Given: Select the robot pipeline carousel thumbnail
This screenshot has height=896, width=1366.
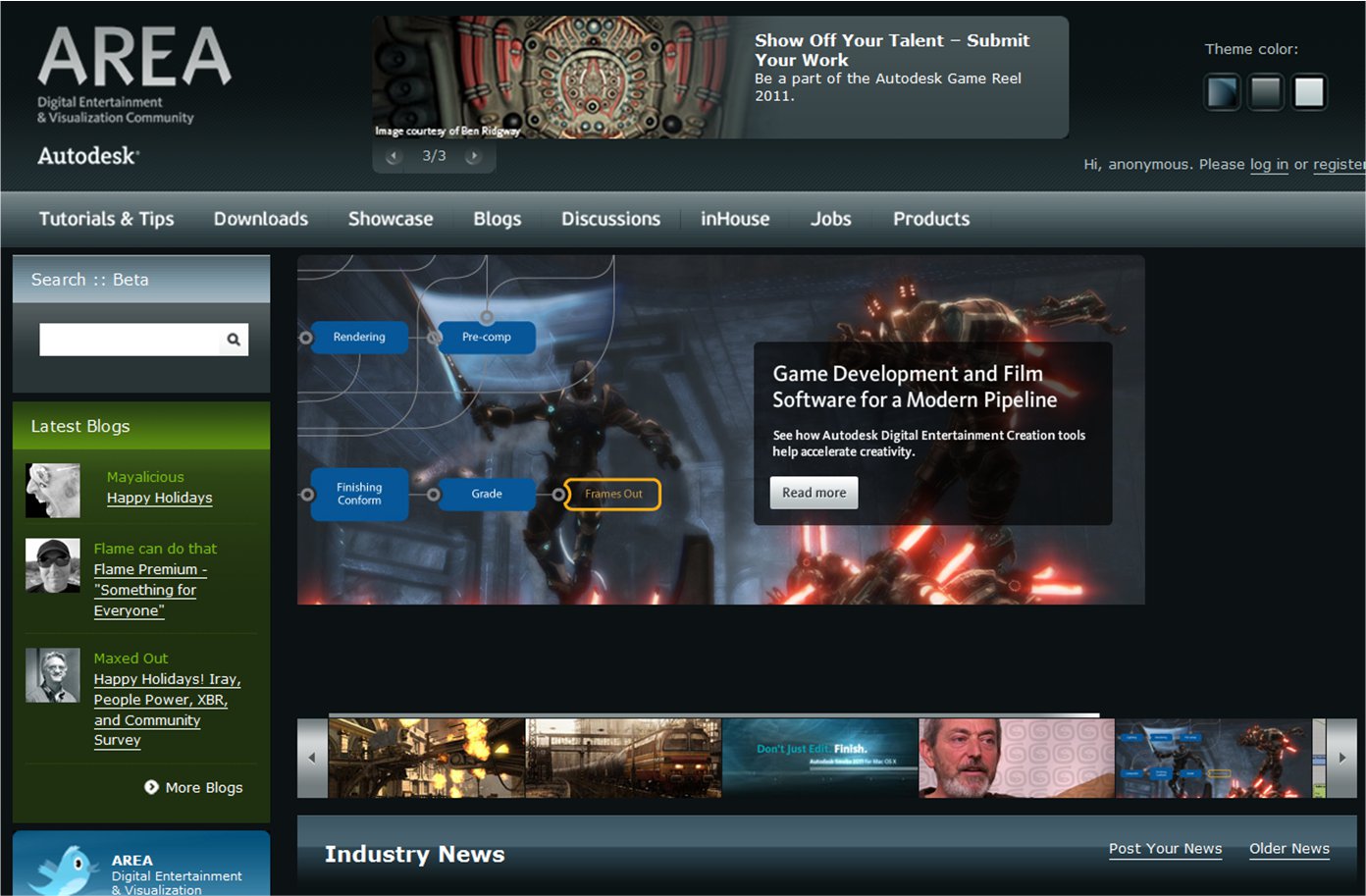Looking at the screenshot, I should pos(1214,758).
